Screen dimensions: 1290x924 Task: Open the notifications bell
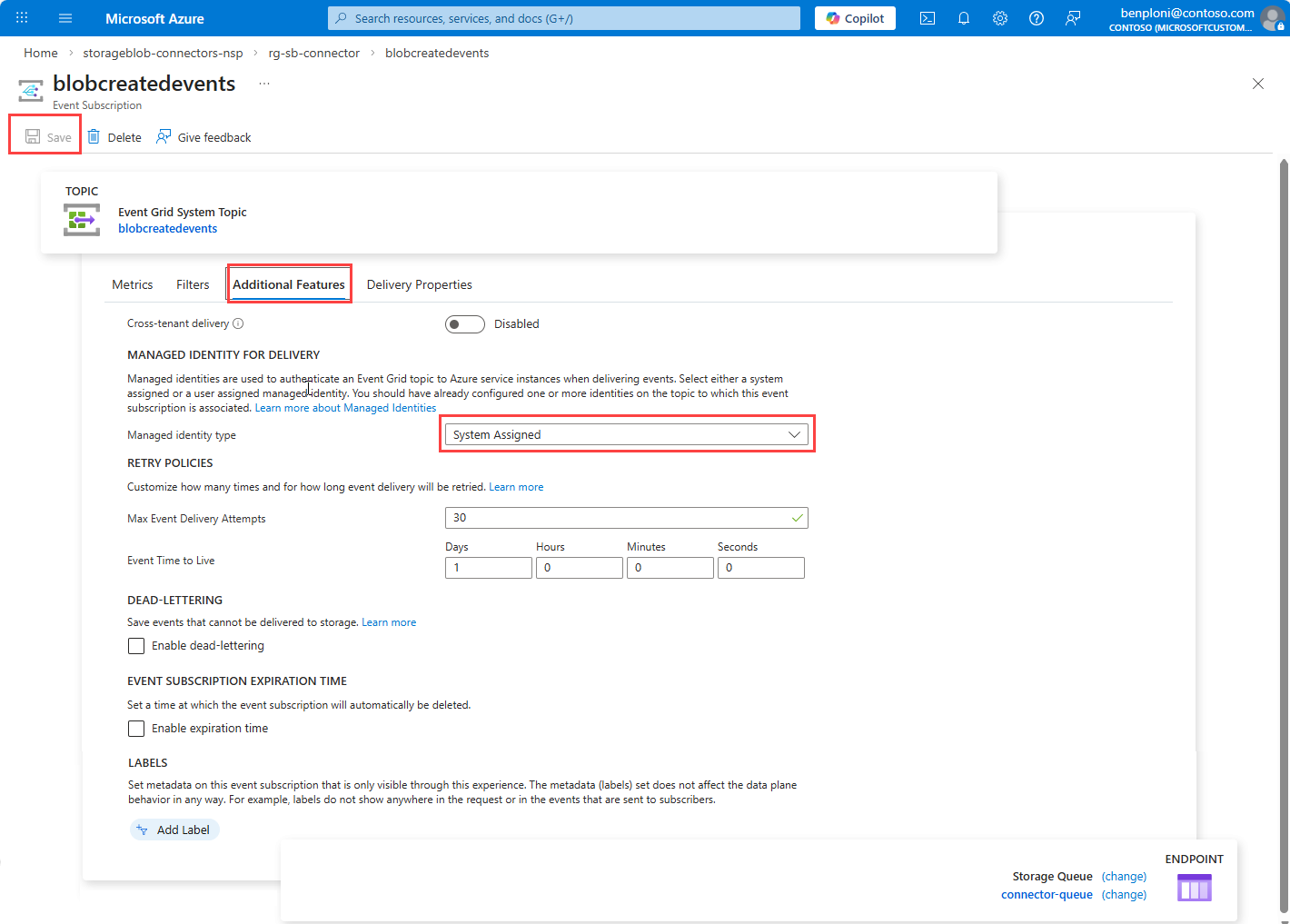(964, 18)
